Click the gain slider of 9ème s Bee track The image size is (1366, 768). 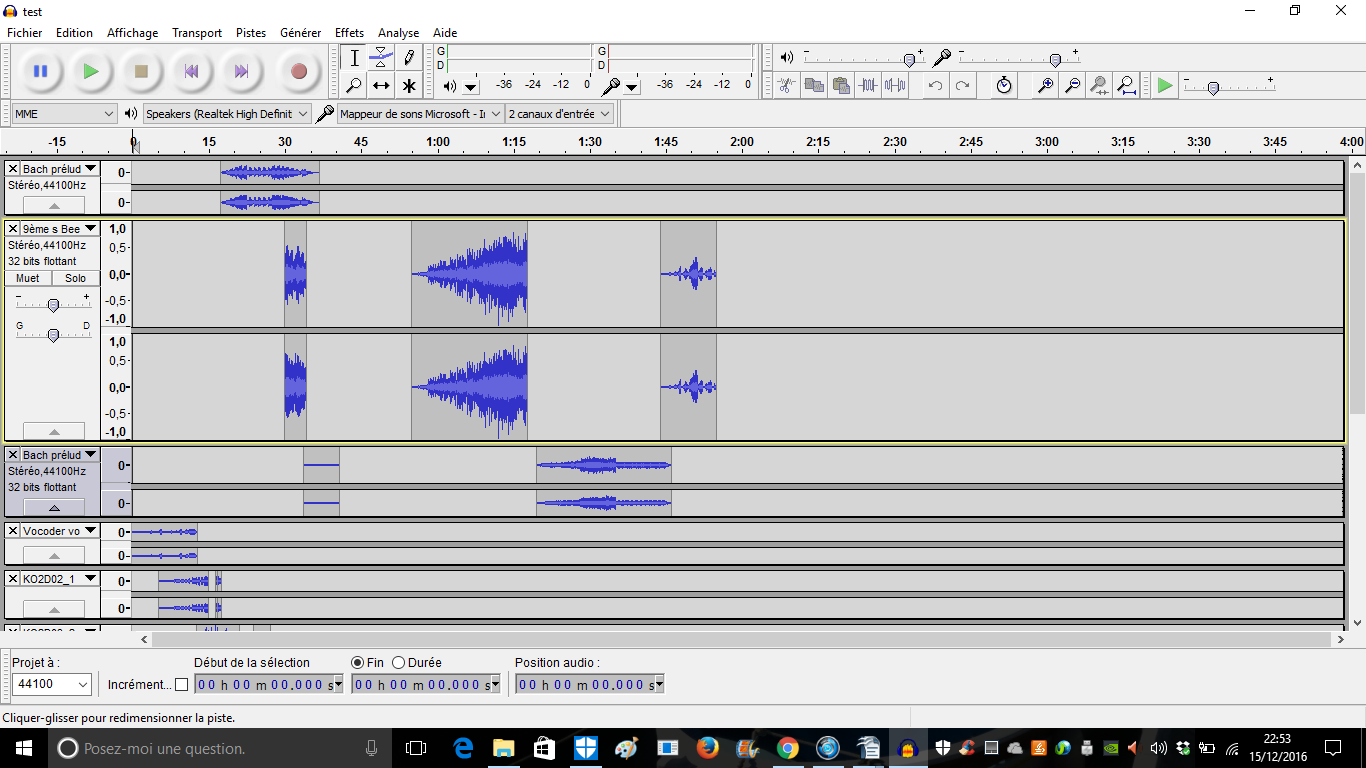click(x=53, y=305)
